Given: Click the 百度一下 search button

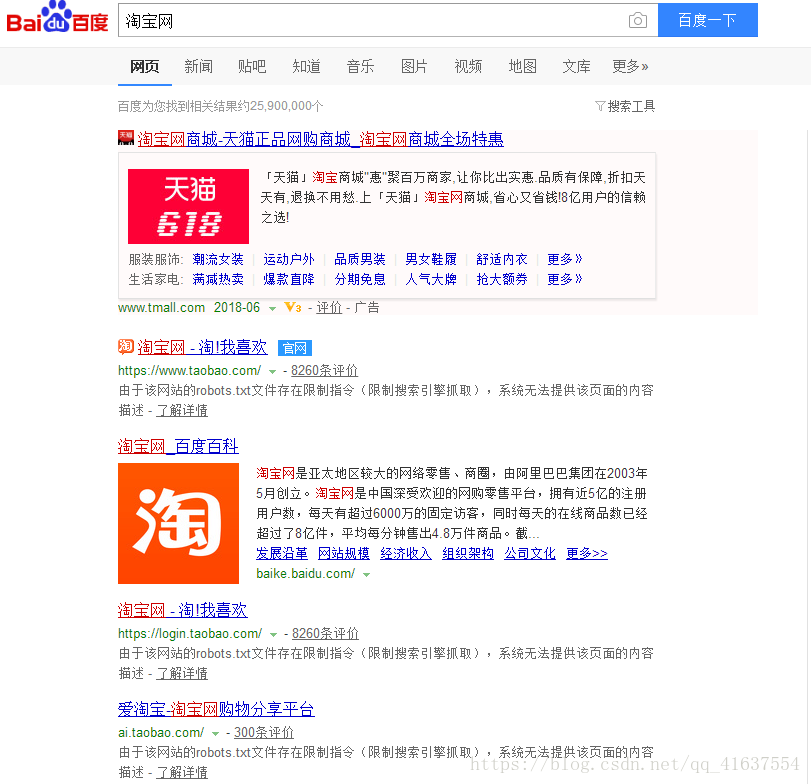Looking at the screenshot, I should click(x=708, y=20).
